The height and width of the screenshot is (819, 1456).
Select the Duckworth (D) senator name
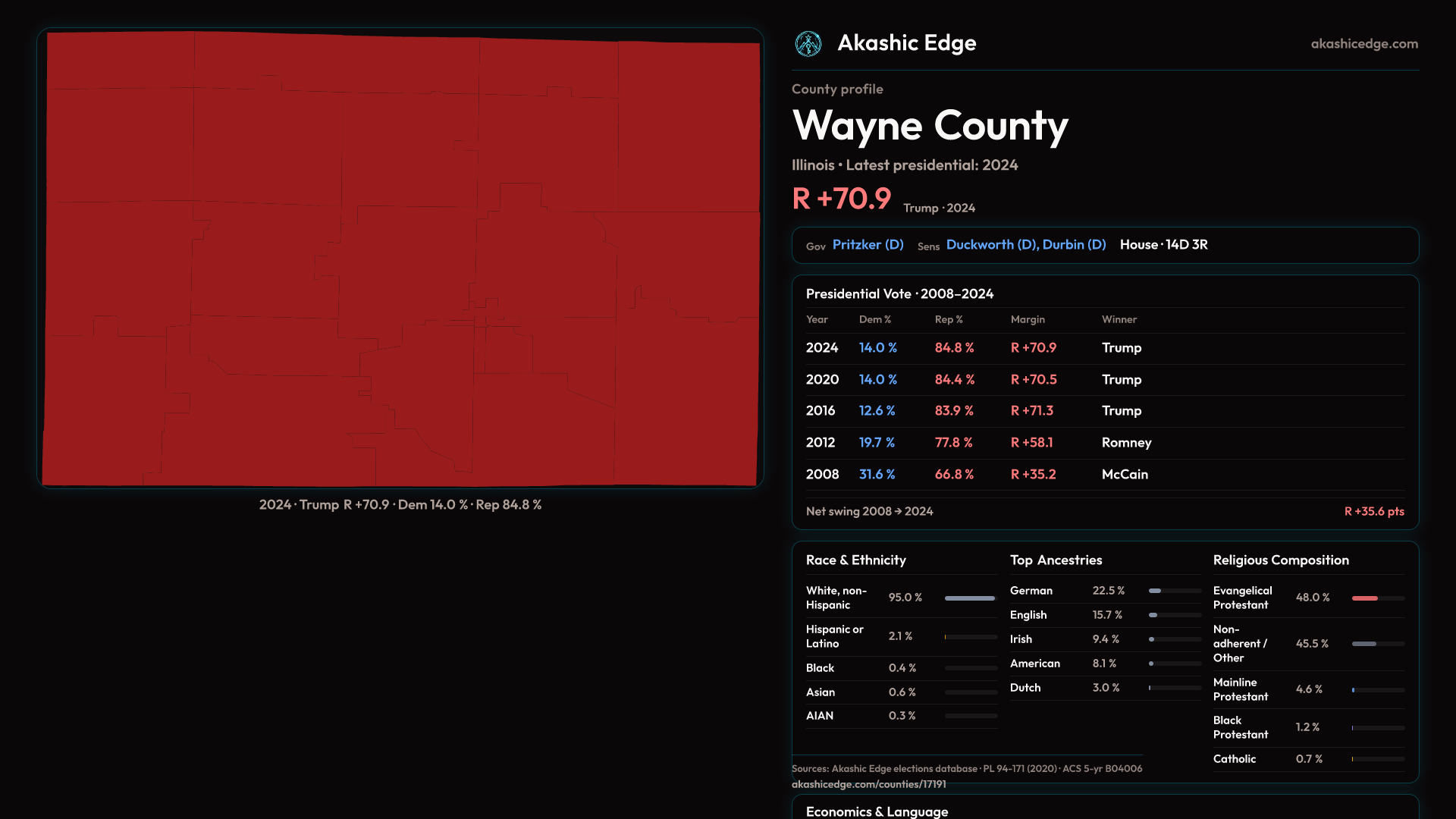coord(991,245)
